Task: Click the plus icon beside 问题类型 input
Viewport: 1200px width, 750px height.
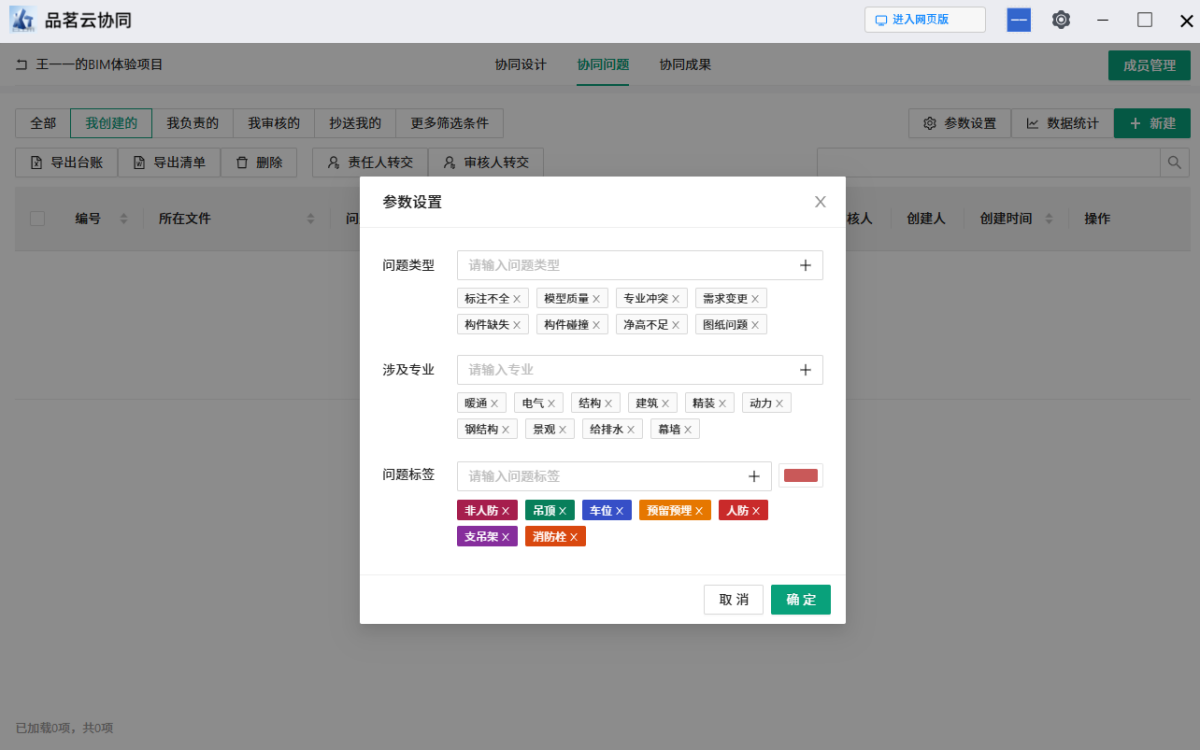Action: 805,265
